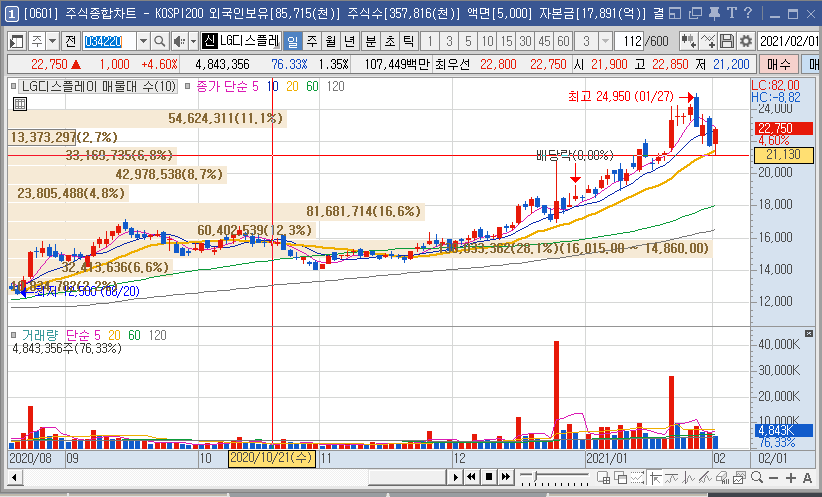
Task: Open the 주 market type dropdown arrow
Action: [52, 41]
